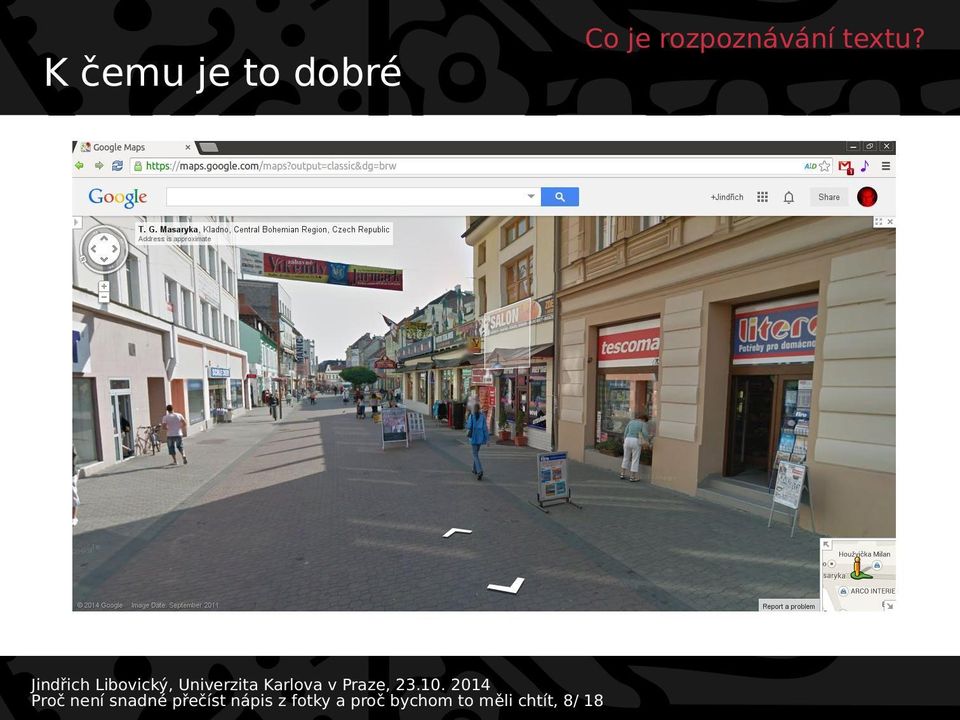Image resolution: width=960 pixels, height=720 pixels.
Task: Click the Street View compass control
Action: pyautogui.click(x=103, y=249)
